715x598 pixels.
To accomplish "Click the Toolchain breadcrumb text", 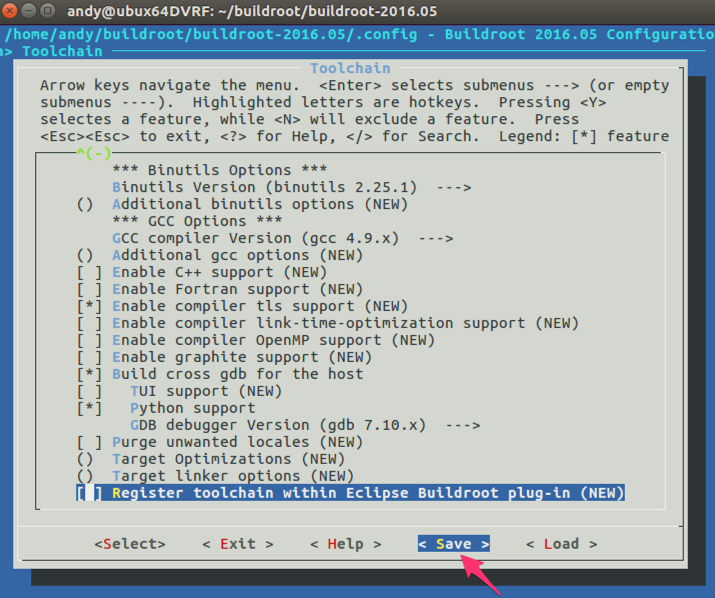I will point(62,51).
